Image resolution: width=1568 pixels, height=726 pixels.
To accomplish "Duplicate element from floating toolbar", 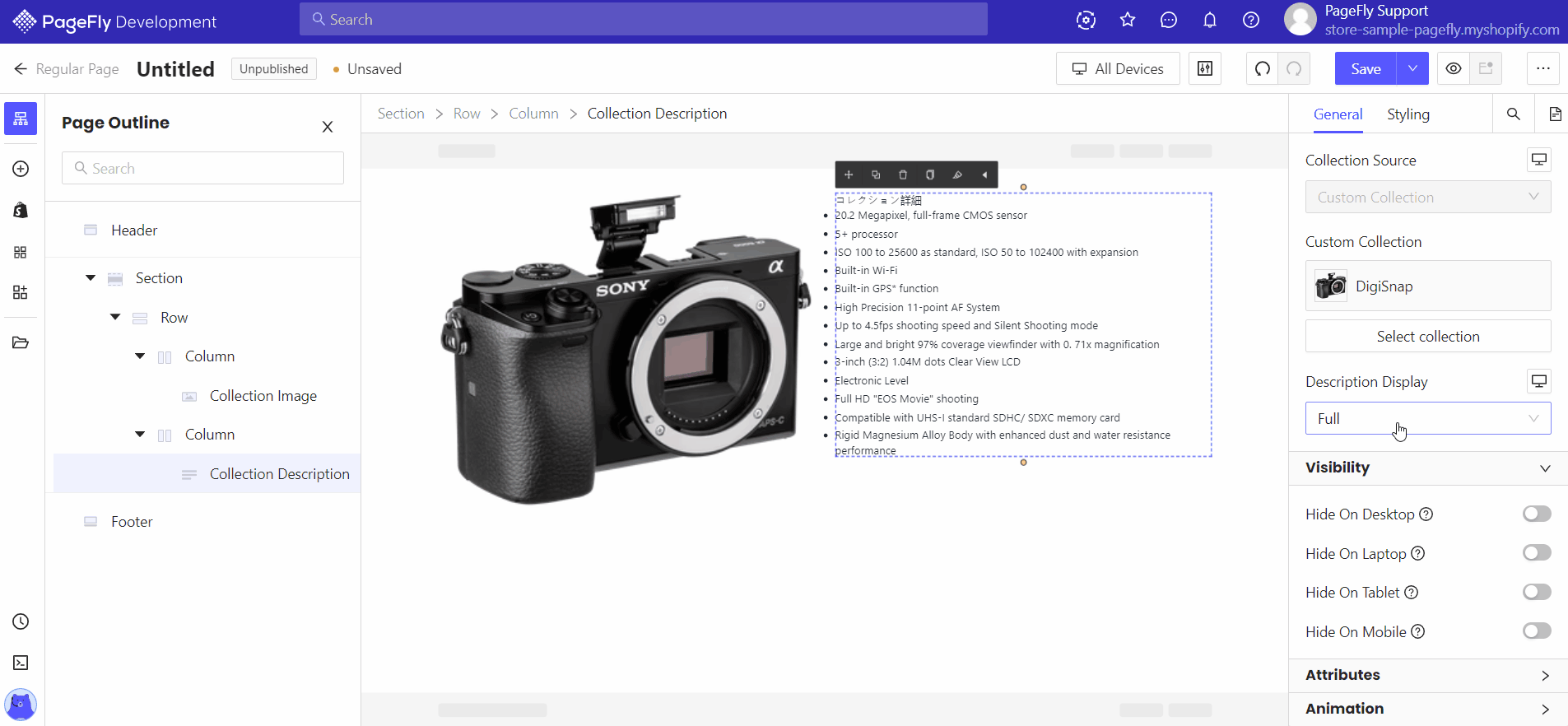I will coord(876,175).
